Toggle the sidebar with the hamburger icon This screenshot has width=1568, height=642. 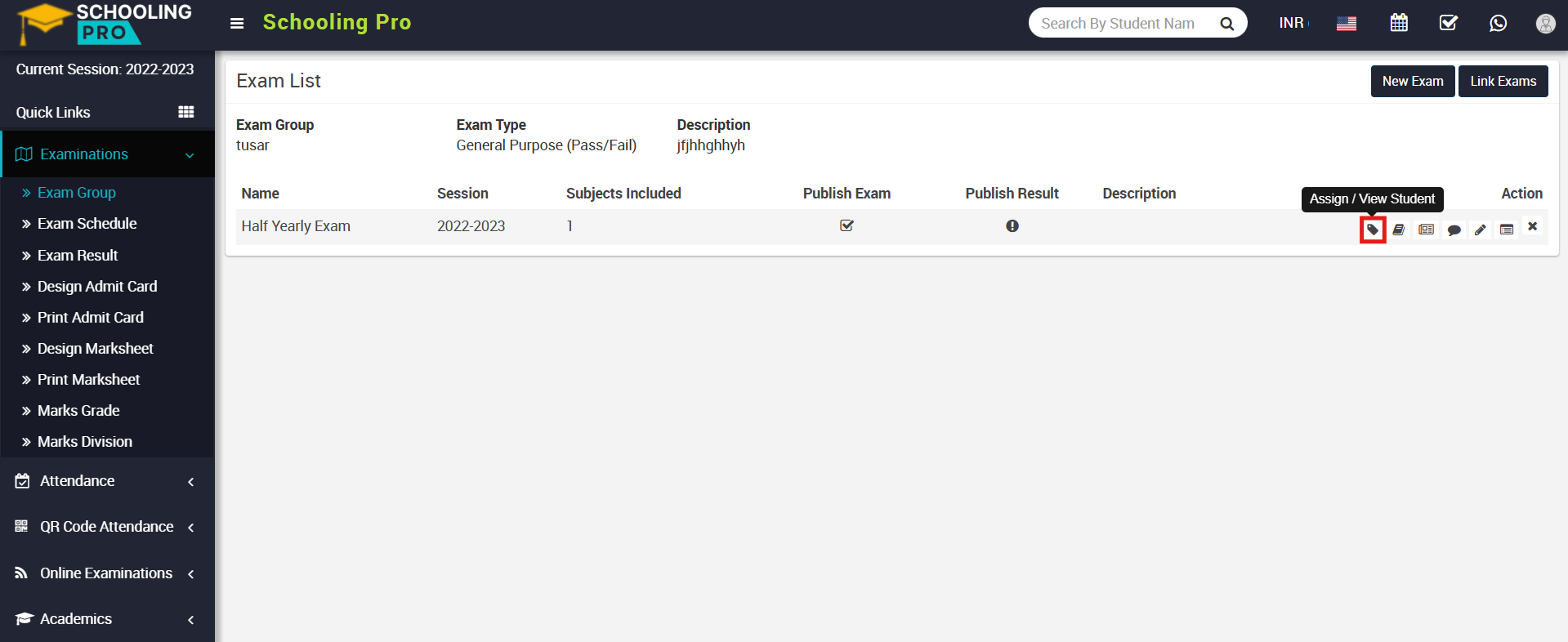[237, 23]
